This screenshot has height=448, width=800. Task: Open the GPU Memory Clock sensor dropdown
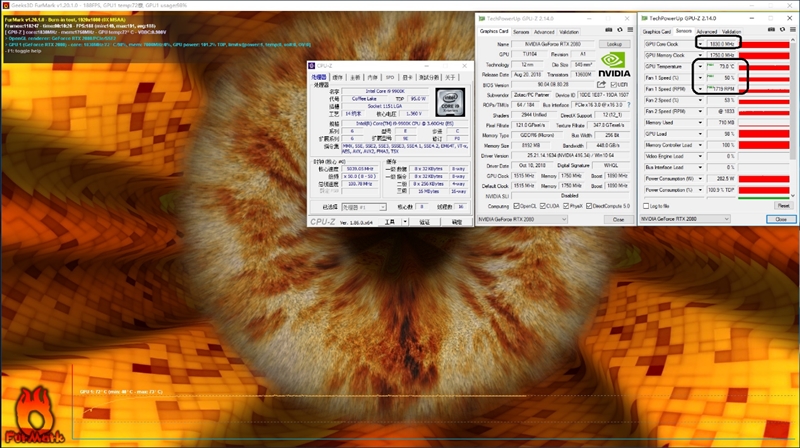coord(700,55)
